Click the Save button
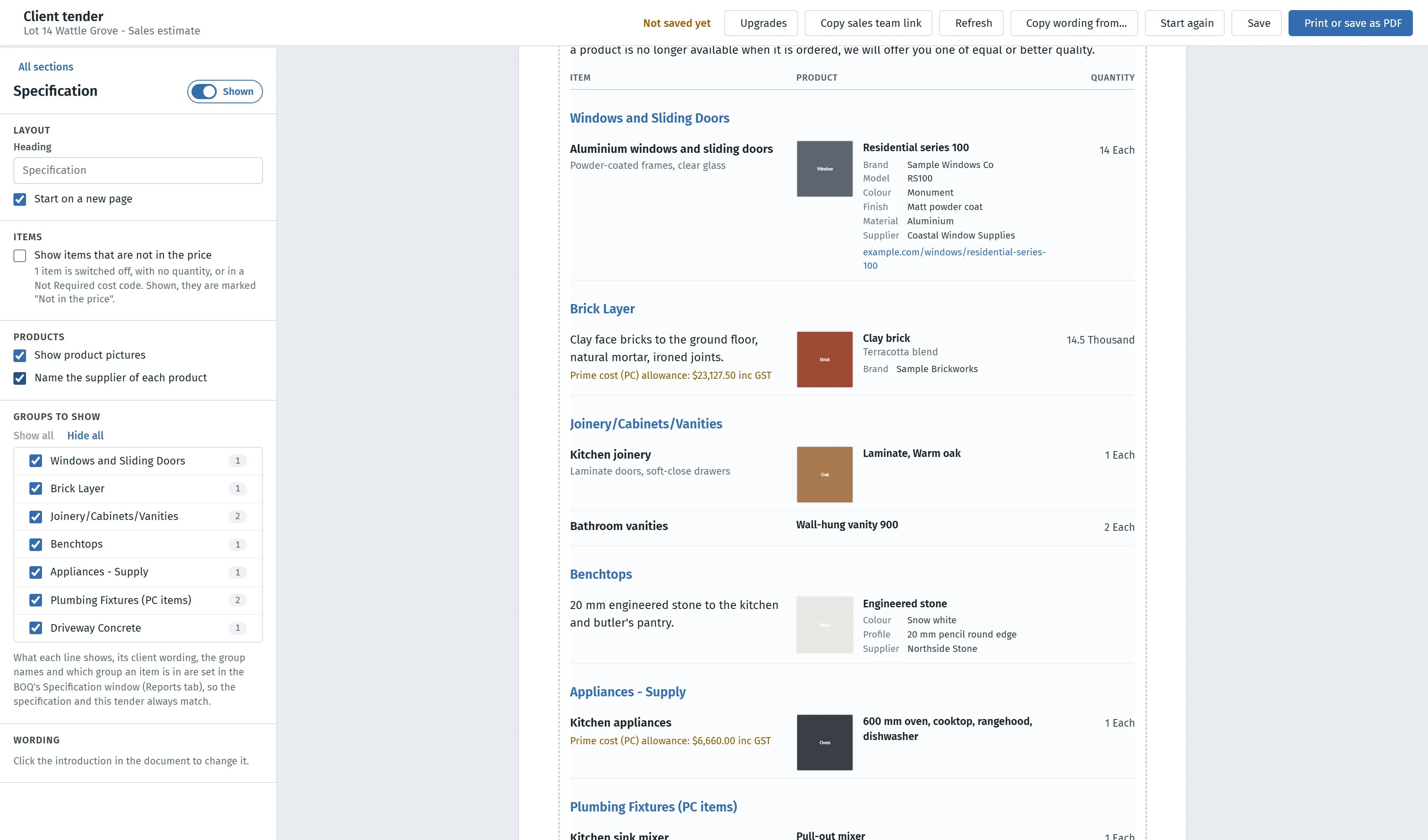Image resolution: width=1428 pixels, height=840 pixels. coord(1256,23)
